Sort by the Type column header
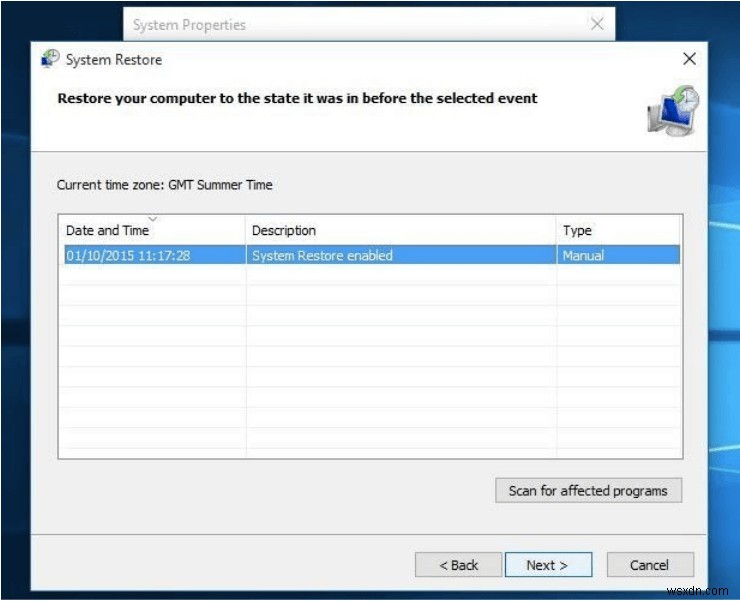740x601 pixels. tap(619, 230)
